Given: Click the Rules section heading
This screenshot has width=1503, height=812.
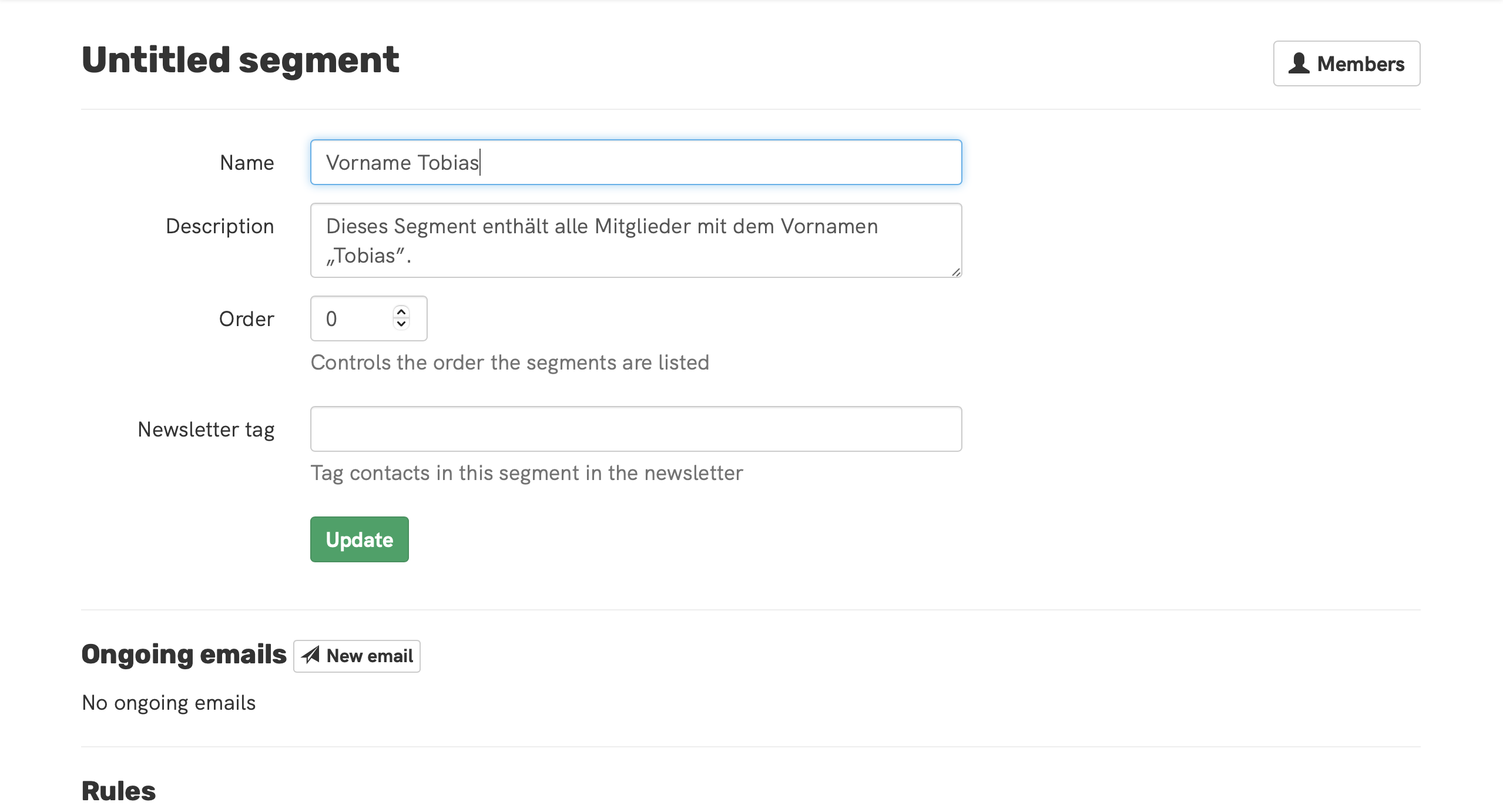Looking at the screenshot, I should tap(119, 791).
